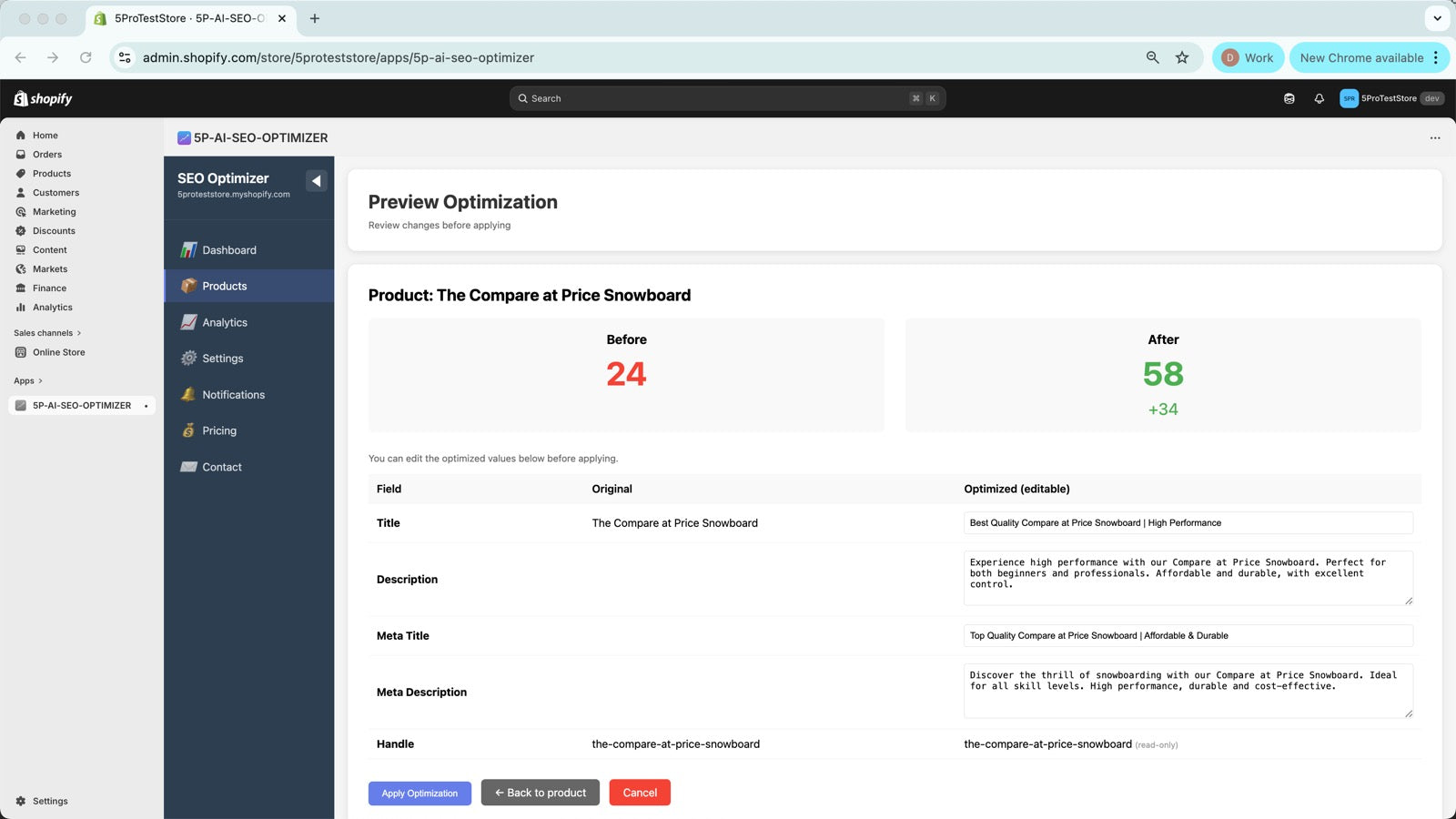This screenshot has width=1456, height=819.
Task: Expand Sales channels list
Action: [47, 333]
